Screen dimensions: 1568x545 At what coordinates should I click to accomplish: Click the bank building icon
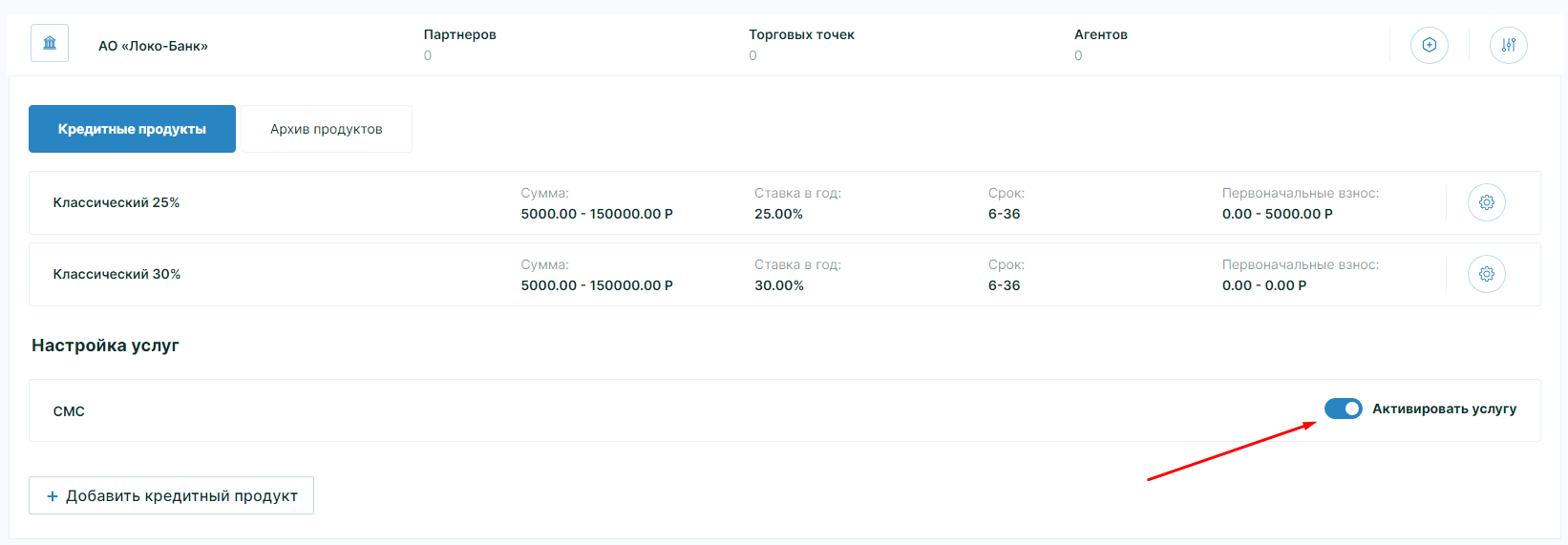(x=50, y=43)
